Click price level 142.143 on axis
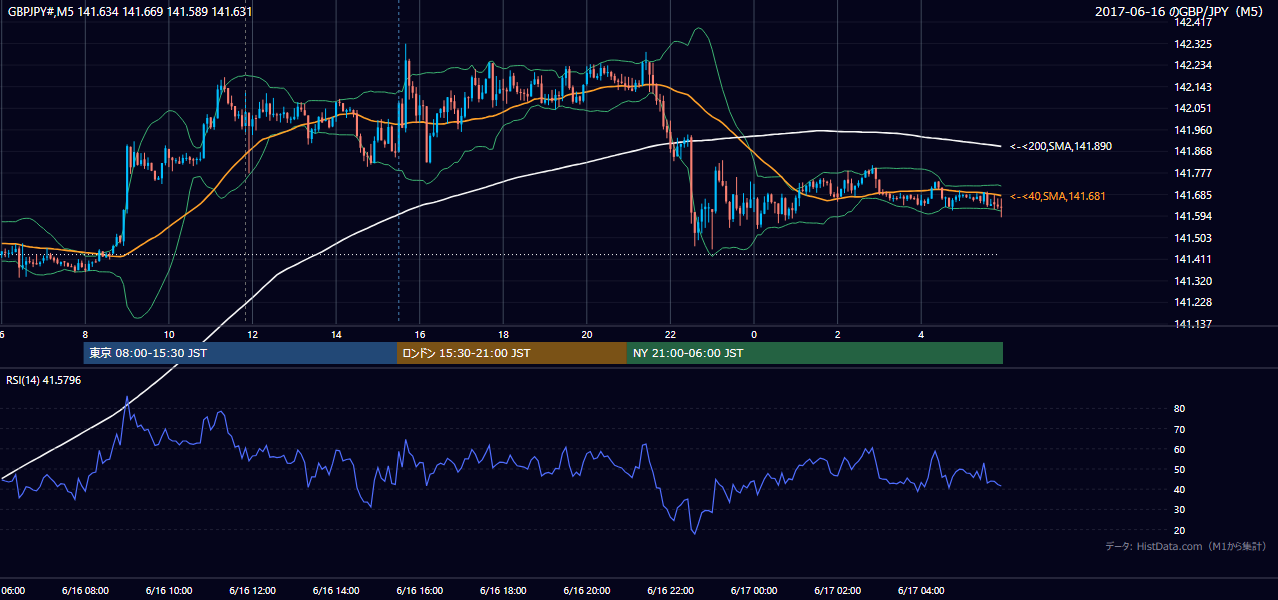This screenshot has width=1278, height=600. click(x=1193, y=88)
